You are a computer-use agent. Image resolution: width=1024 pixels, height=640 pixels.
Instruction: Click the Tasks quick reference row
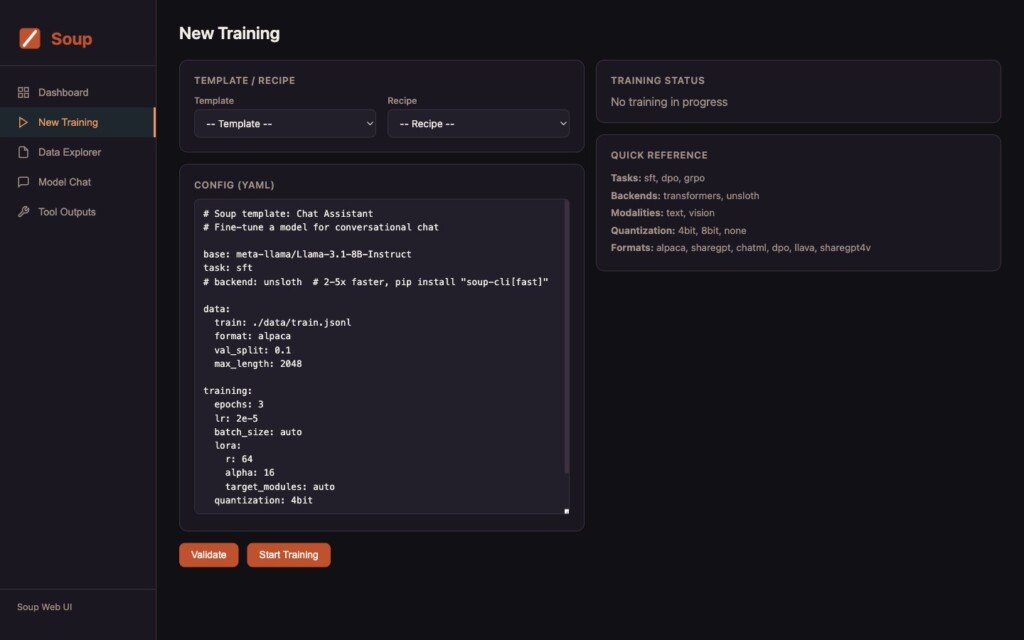[x=658, y=178]
